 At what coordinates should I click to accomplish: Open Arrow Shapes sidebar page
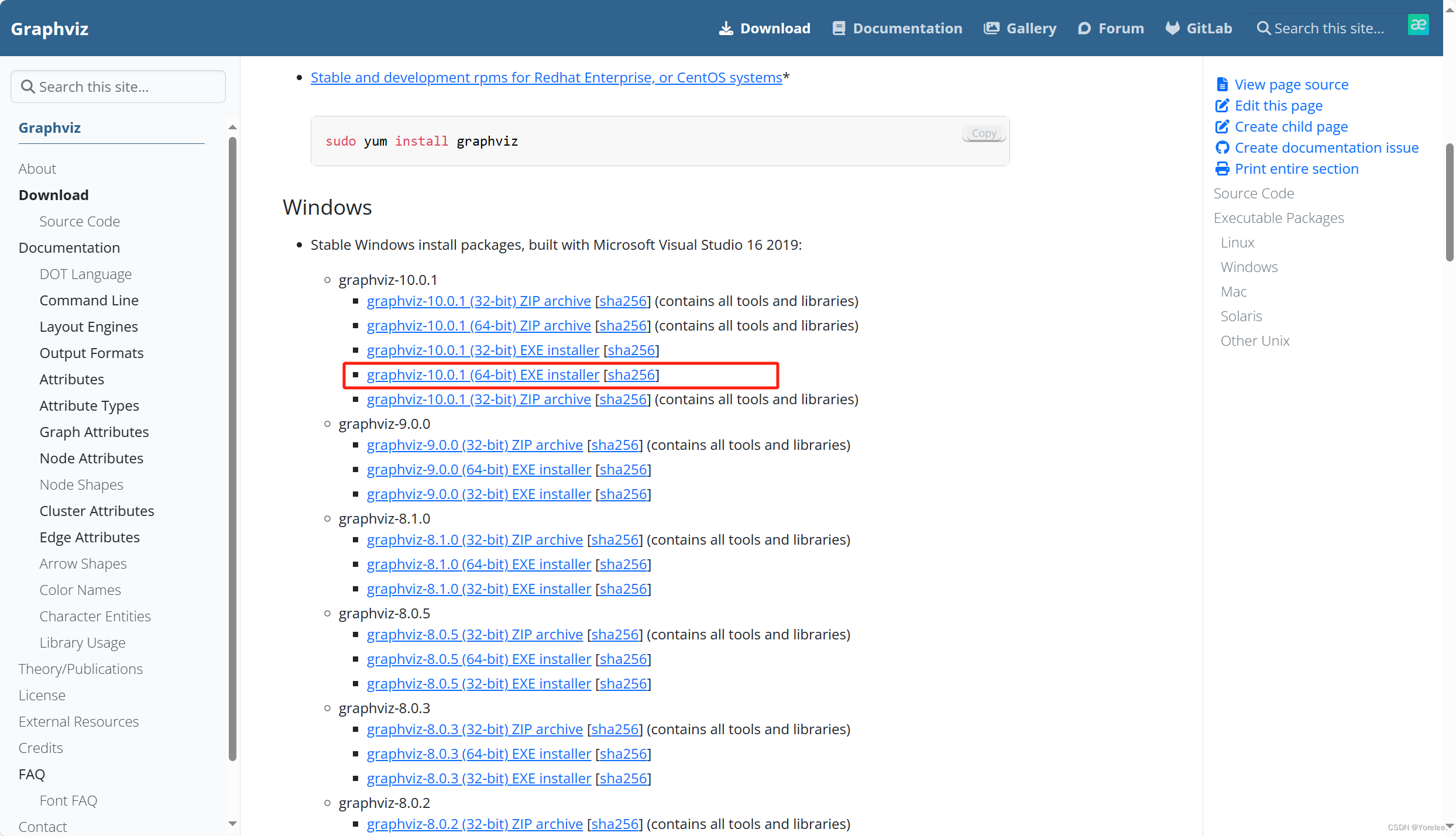click(83, 564)
